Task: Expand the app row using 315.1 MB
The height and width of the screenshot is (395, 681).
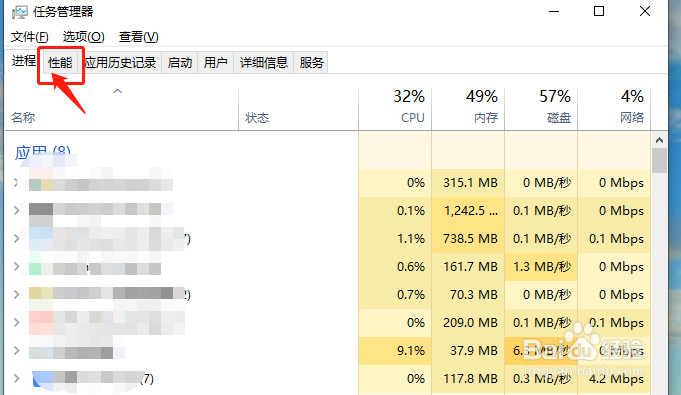Action: (x=16, y=183)
